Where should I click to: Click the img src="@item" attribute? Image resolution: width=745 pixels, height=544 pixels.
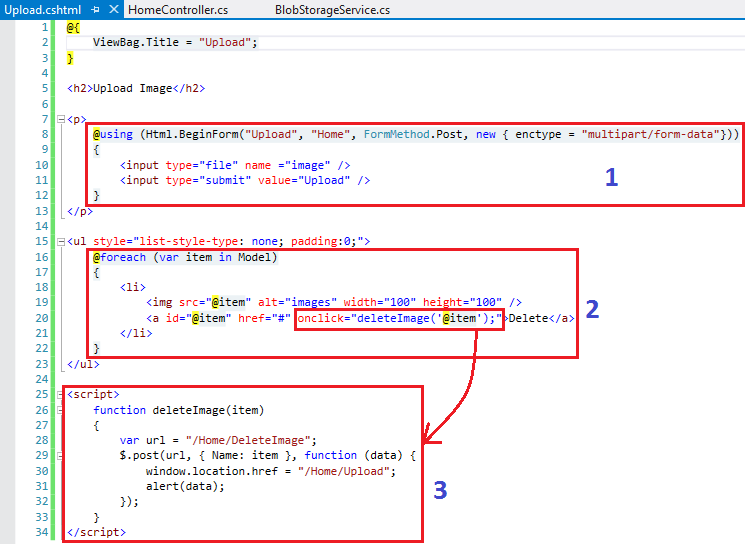(x=215, y=302)
